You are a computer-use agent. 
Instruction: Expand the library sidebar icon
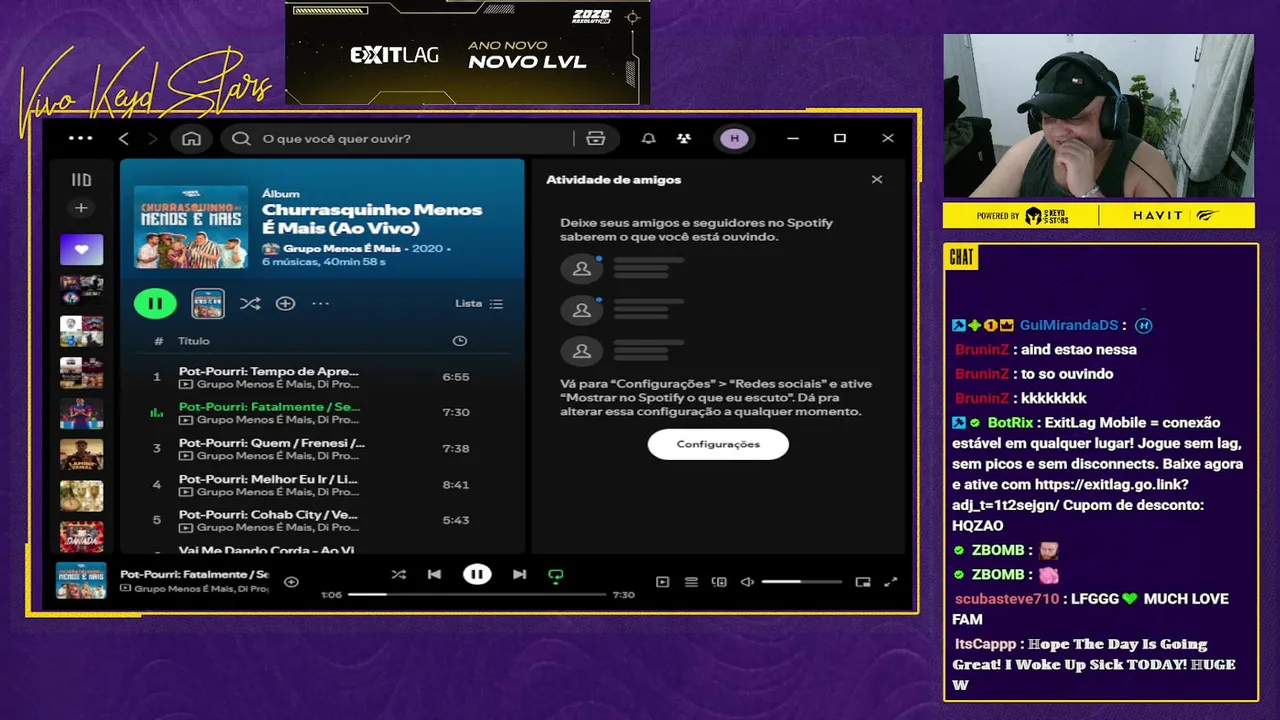(81, 180)
